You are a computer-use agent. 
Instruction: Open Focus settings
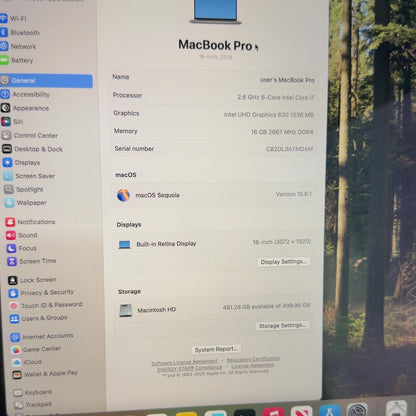(22, 248)
